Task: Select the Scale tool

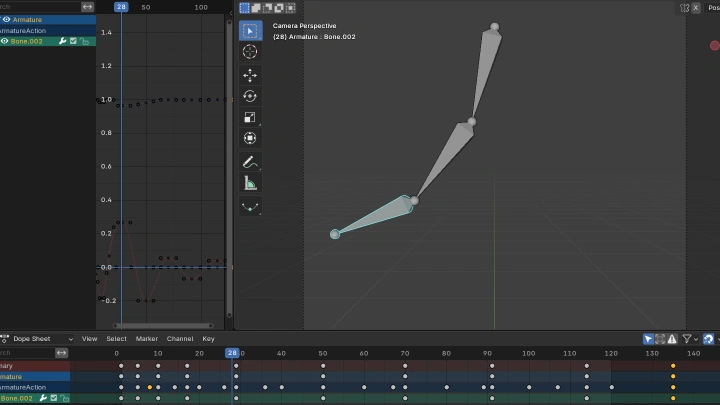Action: [x=250, y=117]
